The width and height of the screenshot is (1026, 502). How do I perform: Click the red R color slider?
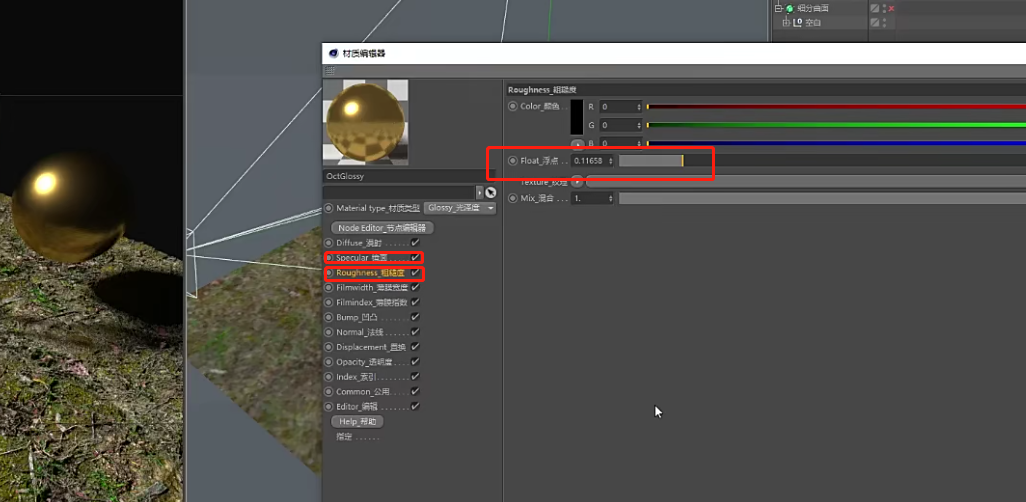click(836, 106)
